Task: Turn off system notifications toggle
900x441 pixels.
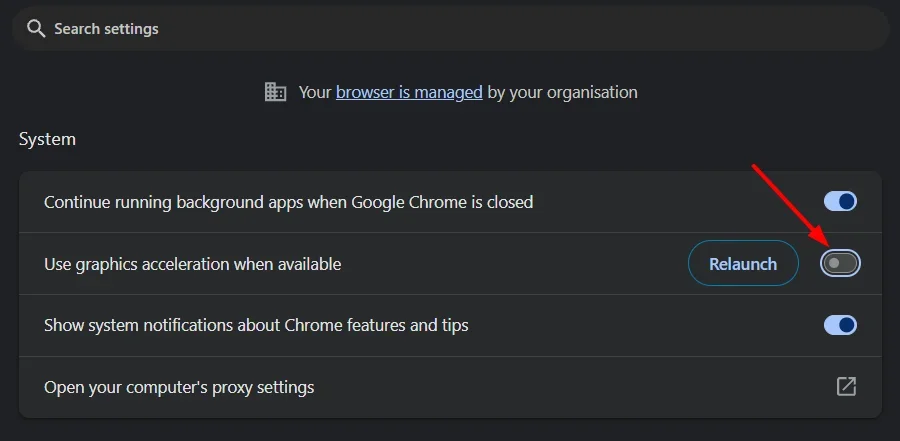Action: [840, 325]
